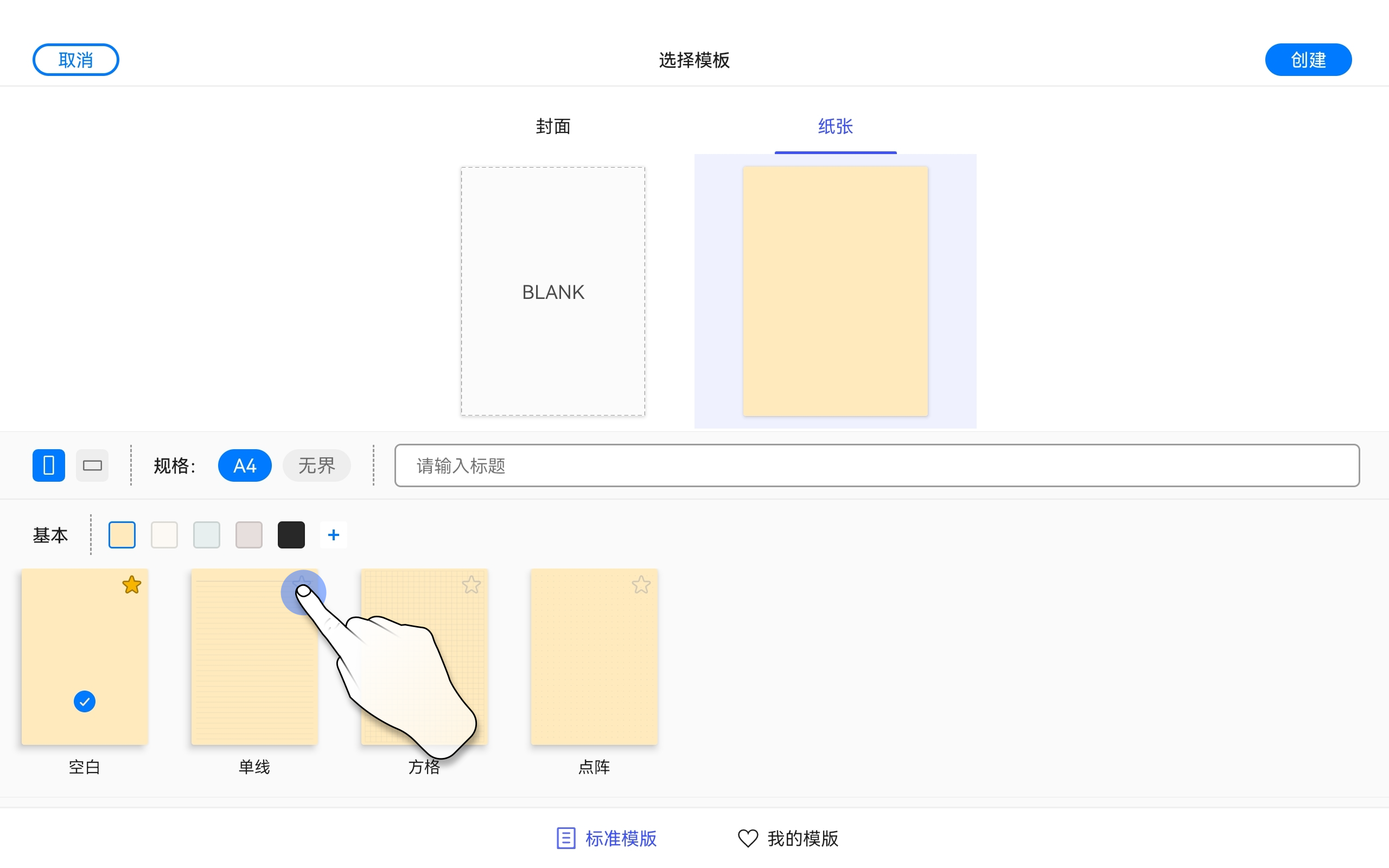Favorite the 点阵 template star
The height and width of the screenshot is (868, 1389).
[x=641, y=585]
